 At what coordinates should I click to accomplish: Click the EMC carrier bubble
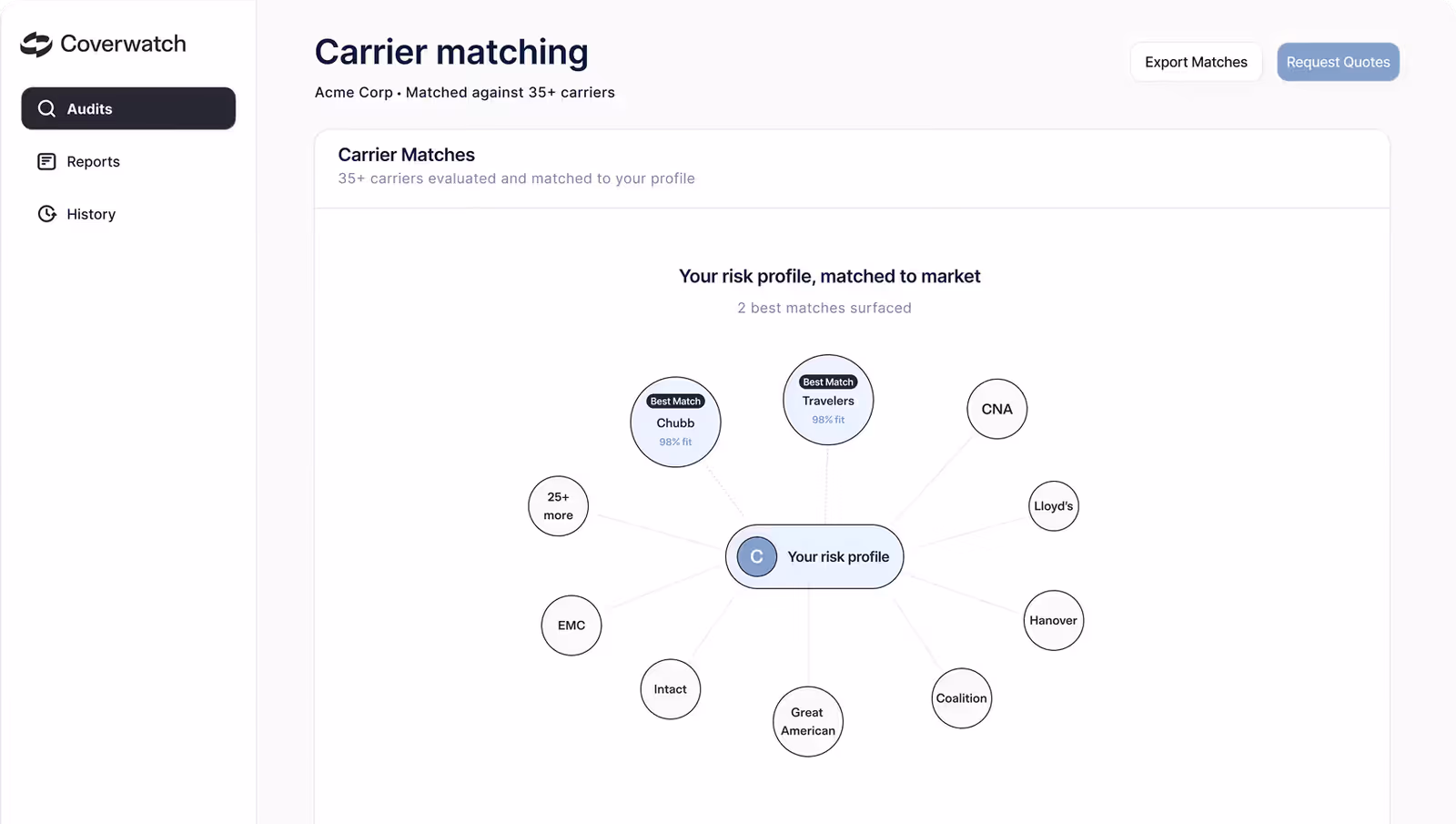(571, 626)
